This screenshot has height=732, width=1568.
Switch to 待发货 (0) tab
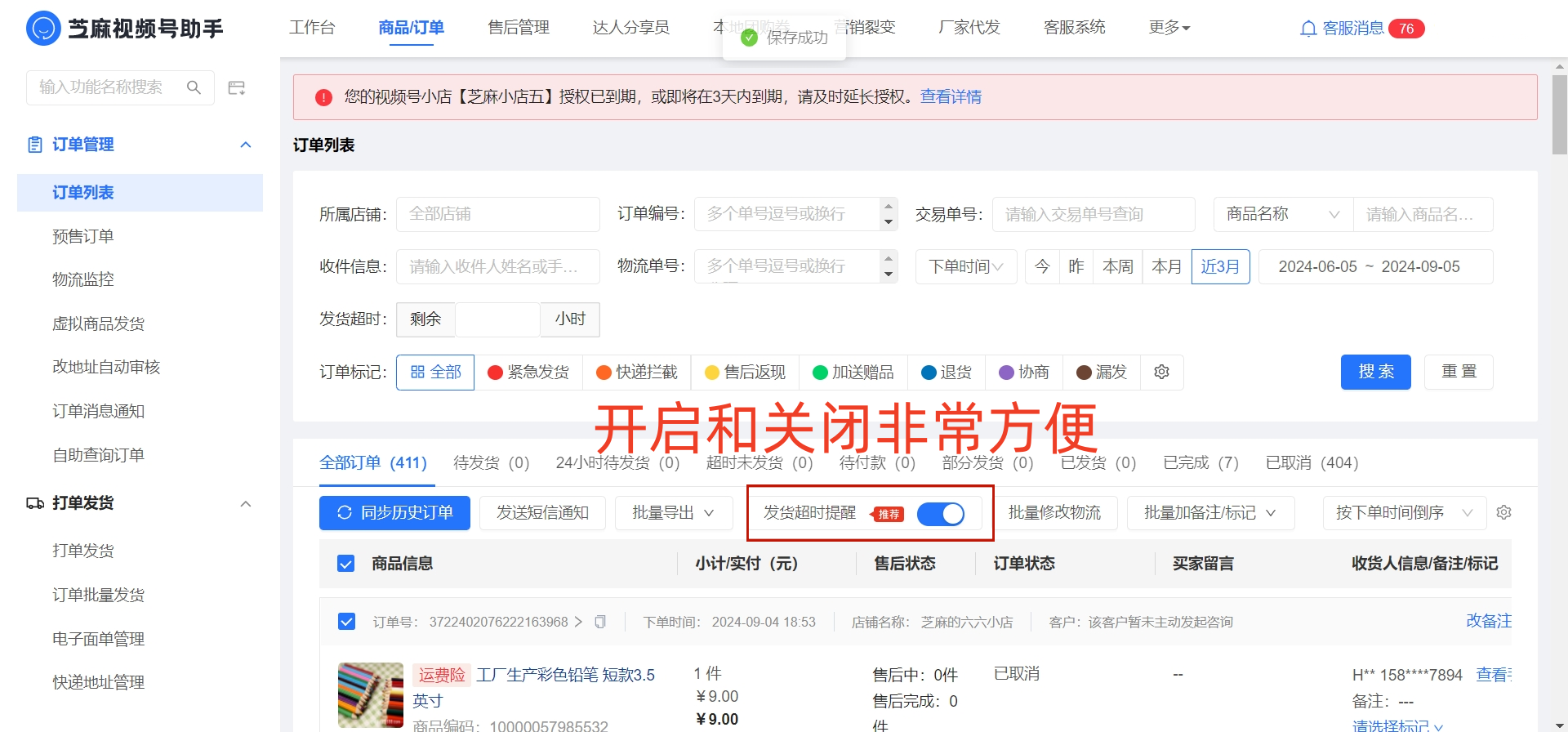[492, 463]
